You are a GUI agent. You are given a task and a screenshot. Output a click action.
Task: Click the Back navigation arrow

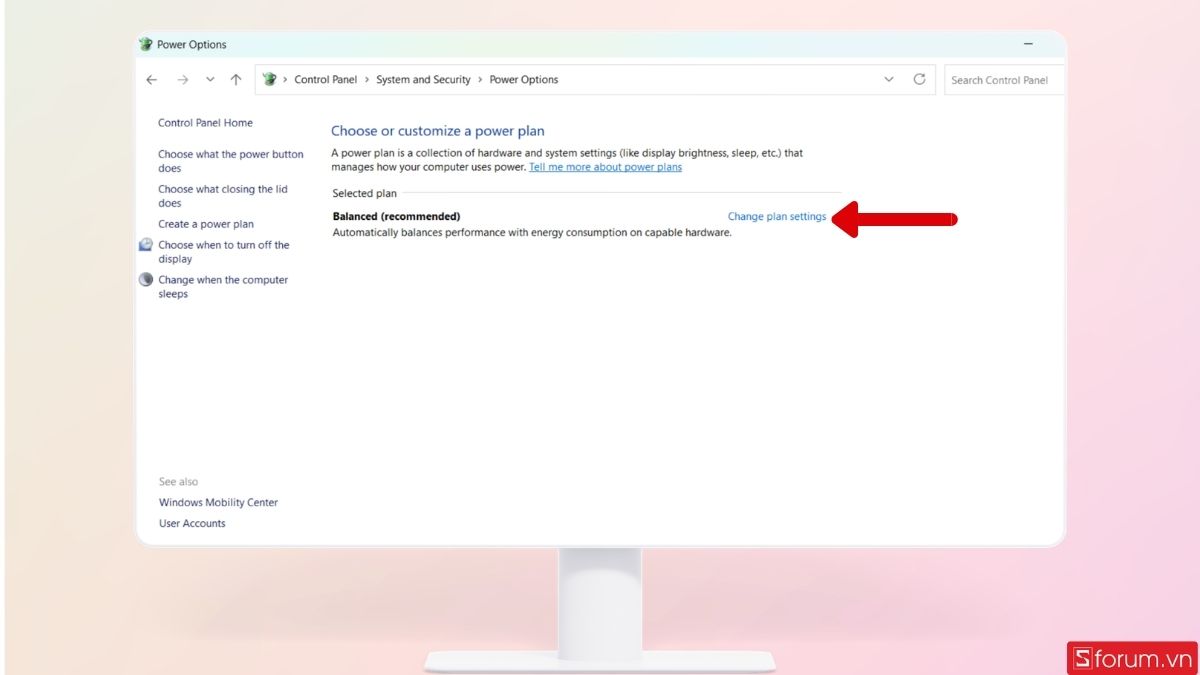click(x=151, y=79)
